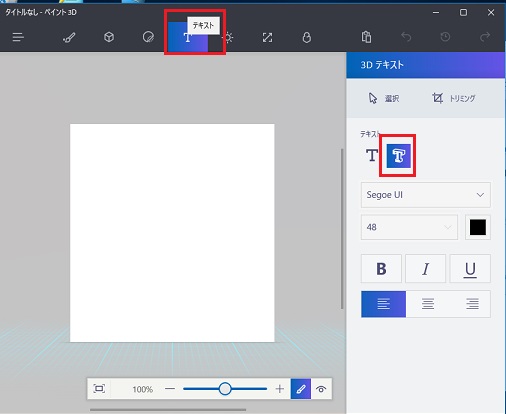Image resolution: width=506 pixels, height=414 pixels.
Task: Click the vertical canvas scrollbar
Action: tap(342, 229)
